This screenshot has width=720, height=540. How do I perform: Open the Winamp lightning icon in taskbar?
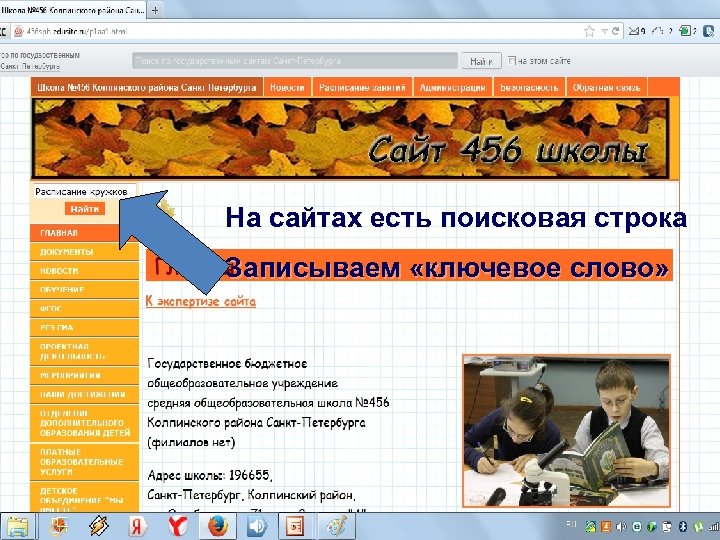pos(98,527)
